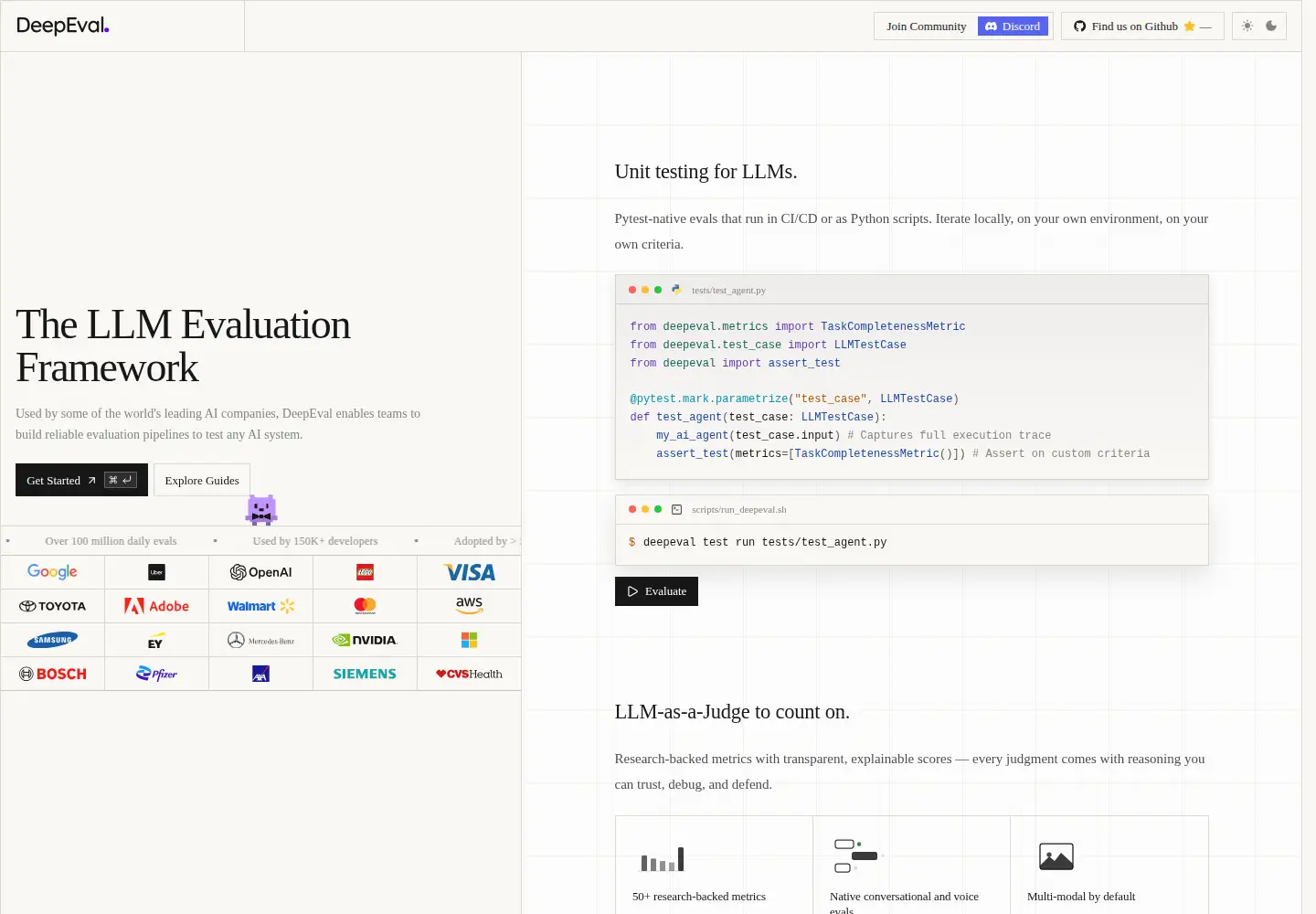Click the Over 100 million daily evals text
This screenshot has width=1316, height=914.
[111, 541]
